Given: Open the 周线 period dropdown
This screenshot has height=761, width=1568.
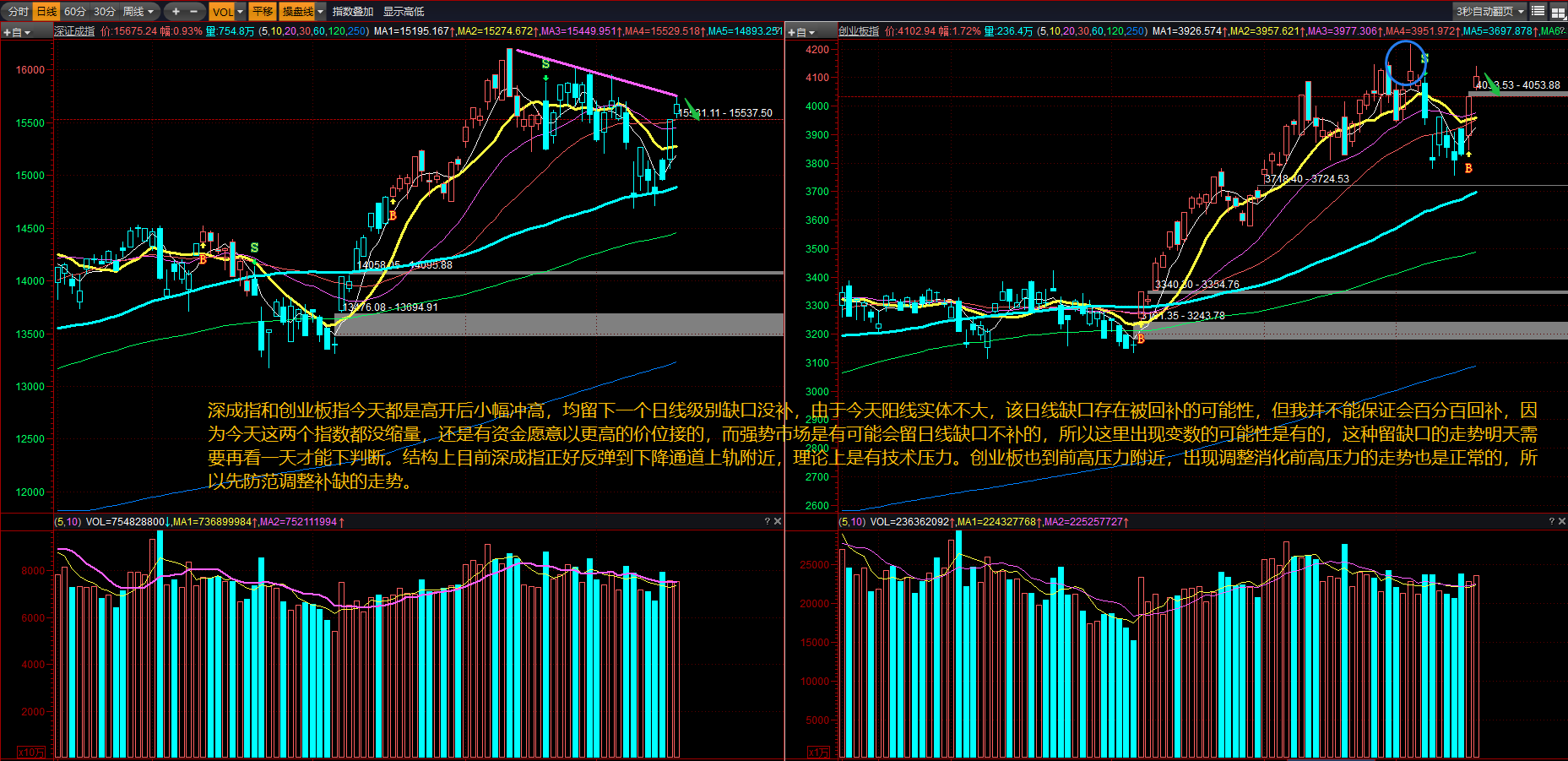Looking at the screenshot, I should [139, 11].
